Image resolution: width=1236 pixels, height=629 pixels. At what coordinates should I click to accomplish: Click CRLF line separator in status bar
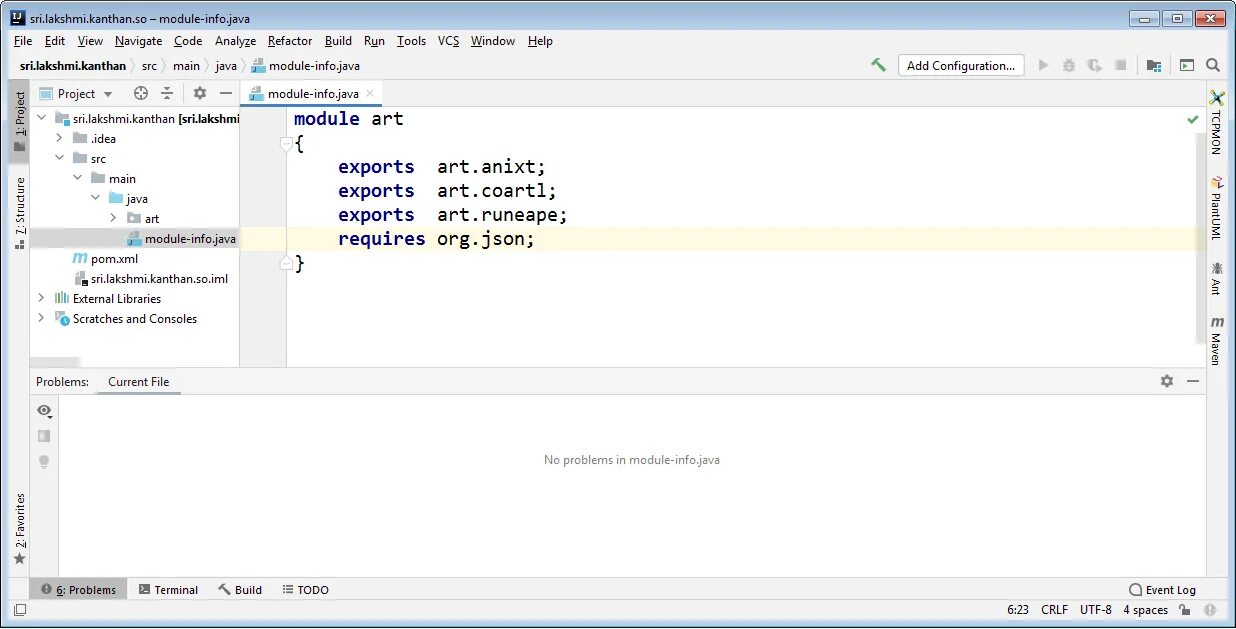coord(1054,609)
